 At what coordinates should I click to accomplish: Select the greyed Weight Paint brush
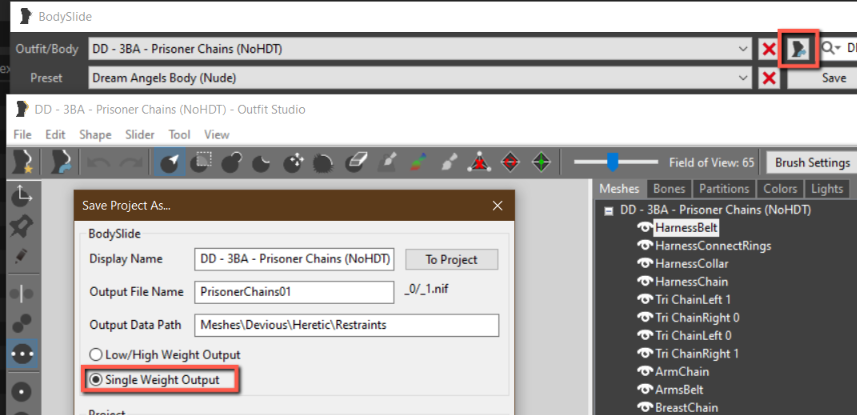388,162
